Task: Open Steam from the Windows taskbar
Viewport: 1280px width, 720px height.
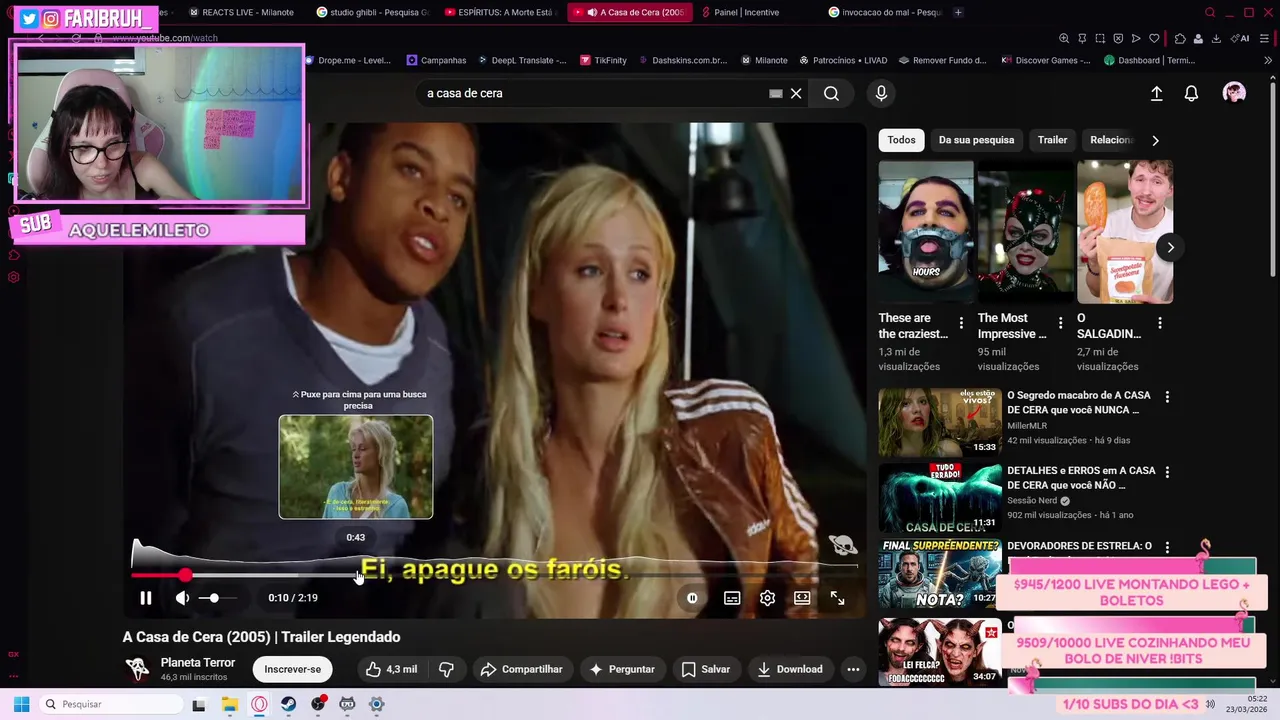Action: [x=288, y=704]
